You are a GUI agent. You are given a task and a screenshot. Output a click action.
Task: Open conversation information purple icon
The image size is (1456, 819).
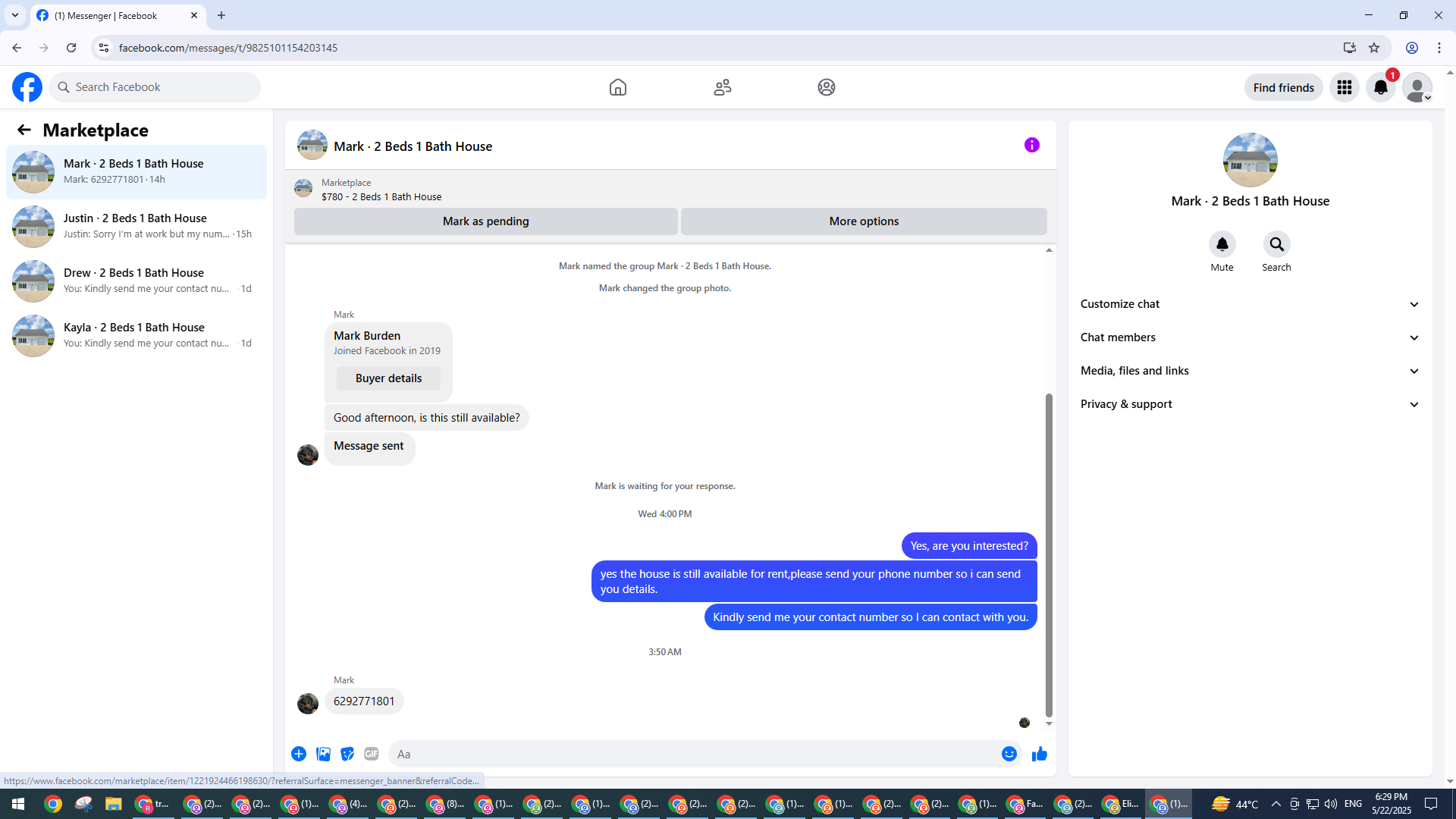point(1032,145)
